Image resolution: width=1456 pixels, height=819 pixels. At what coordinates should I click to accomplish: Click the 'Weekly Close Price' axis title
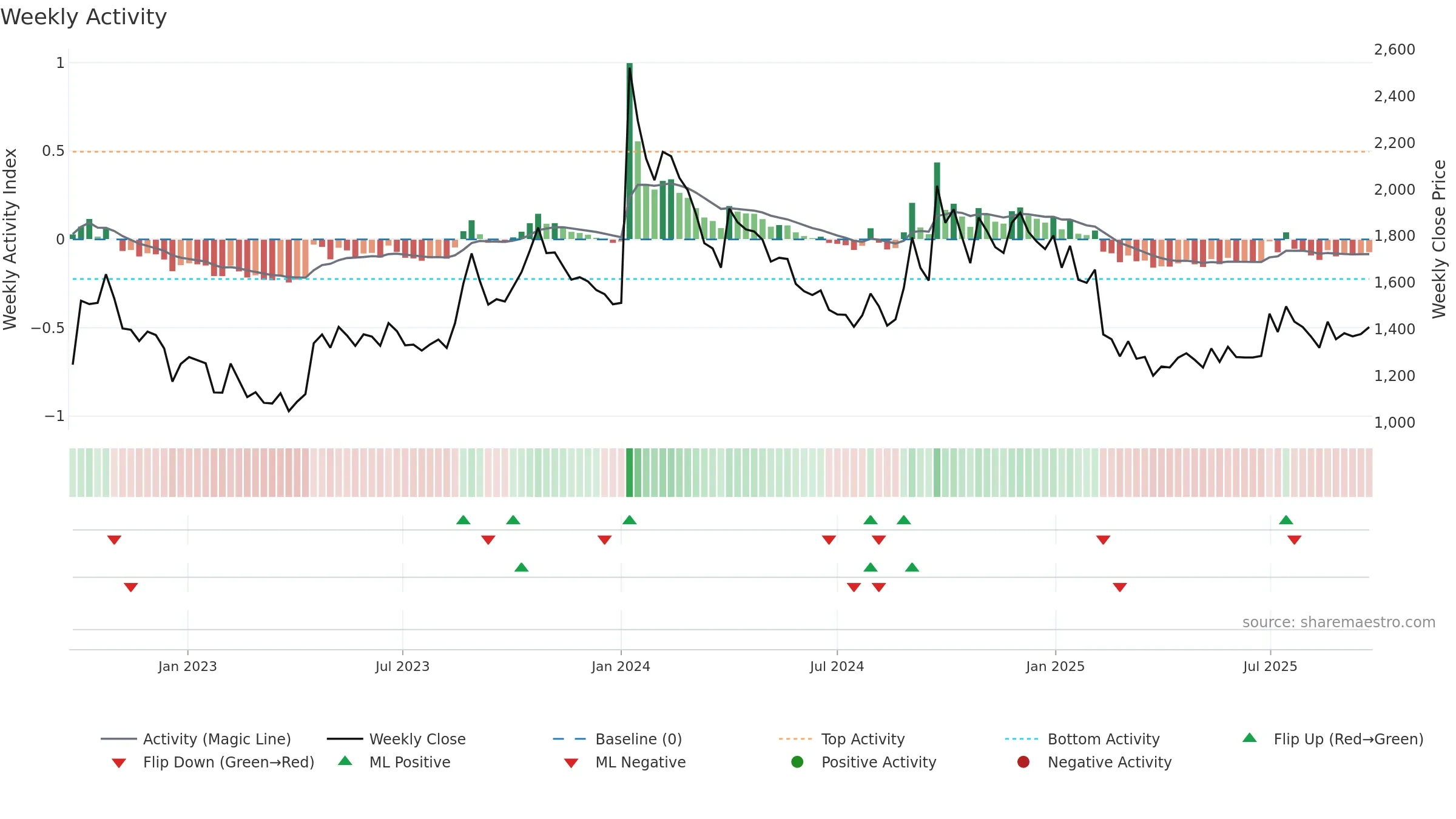coord(1439,239)
